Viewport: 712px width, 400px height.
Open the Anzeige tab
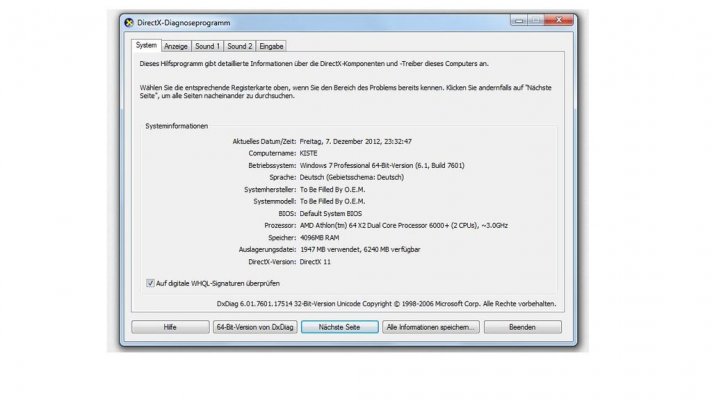coord(176,46)
